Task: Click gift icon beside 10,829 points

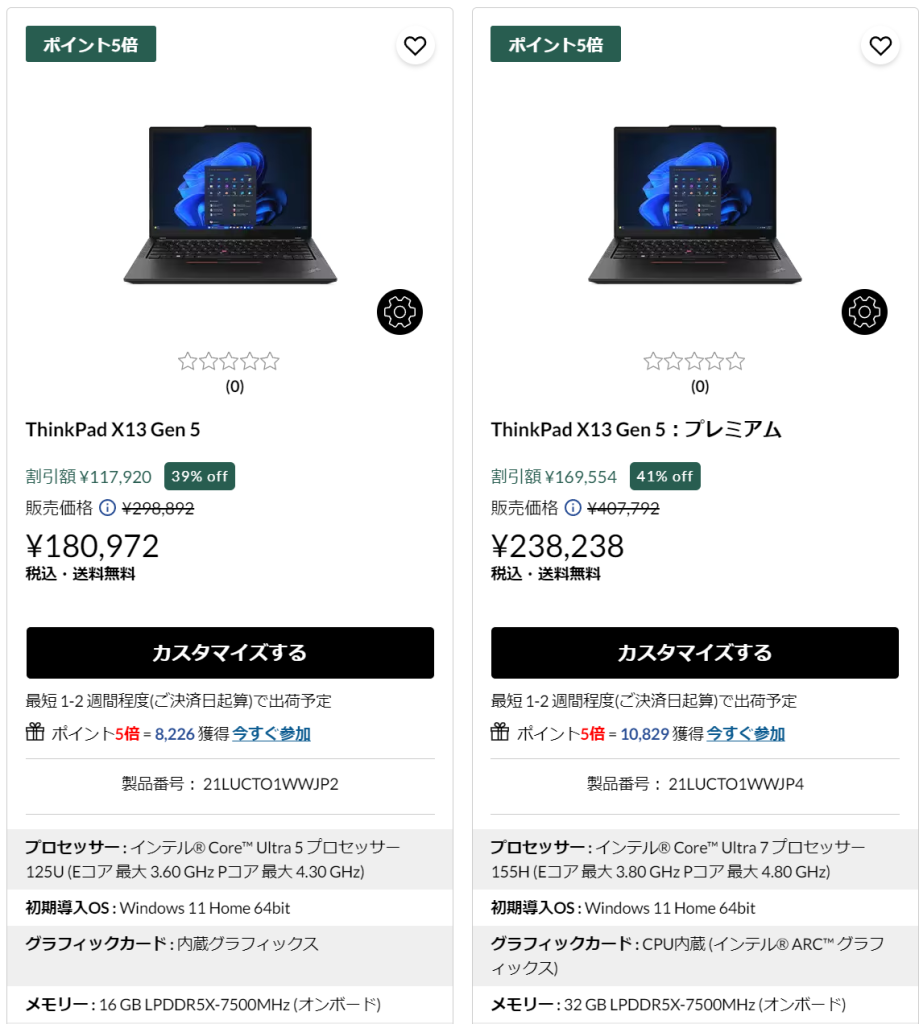Action: (x=500, y=732)
